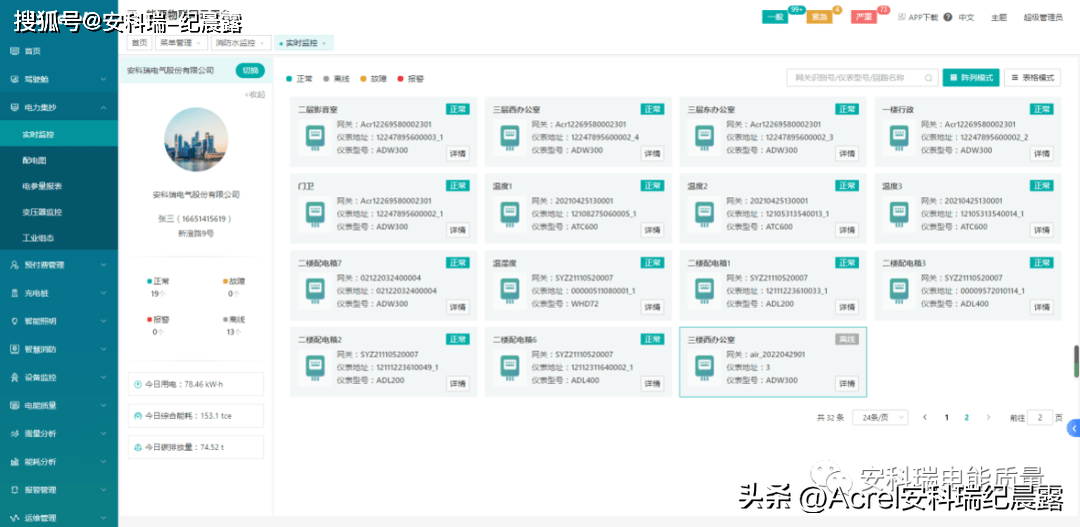The height and width of the screenshot is (527, 1080).
Task: Collapse the 电力集抄 sidebar menu
Action: [x=58, y=107]
